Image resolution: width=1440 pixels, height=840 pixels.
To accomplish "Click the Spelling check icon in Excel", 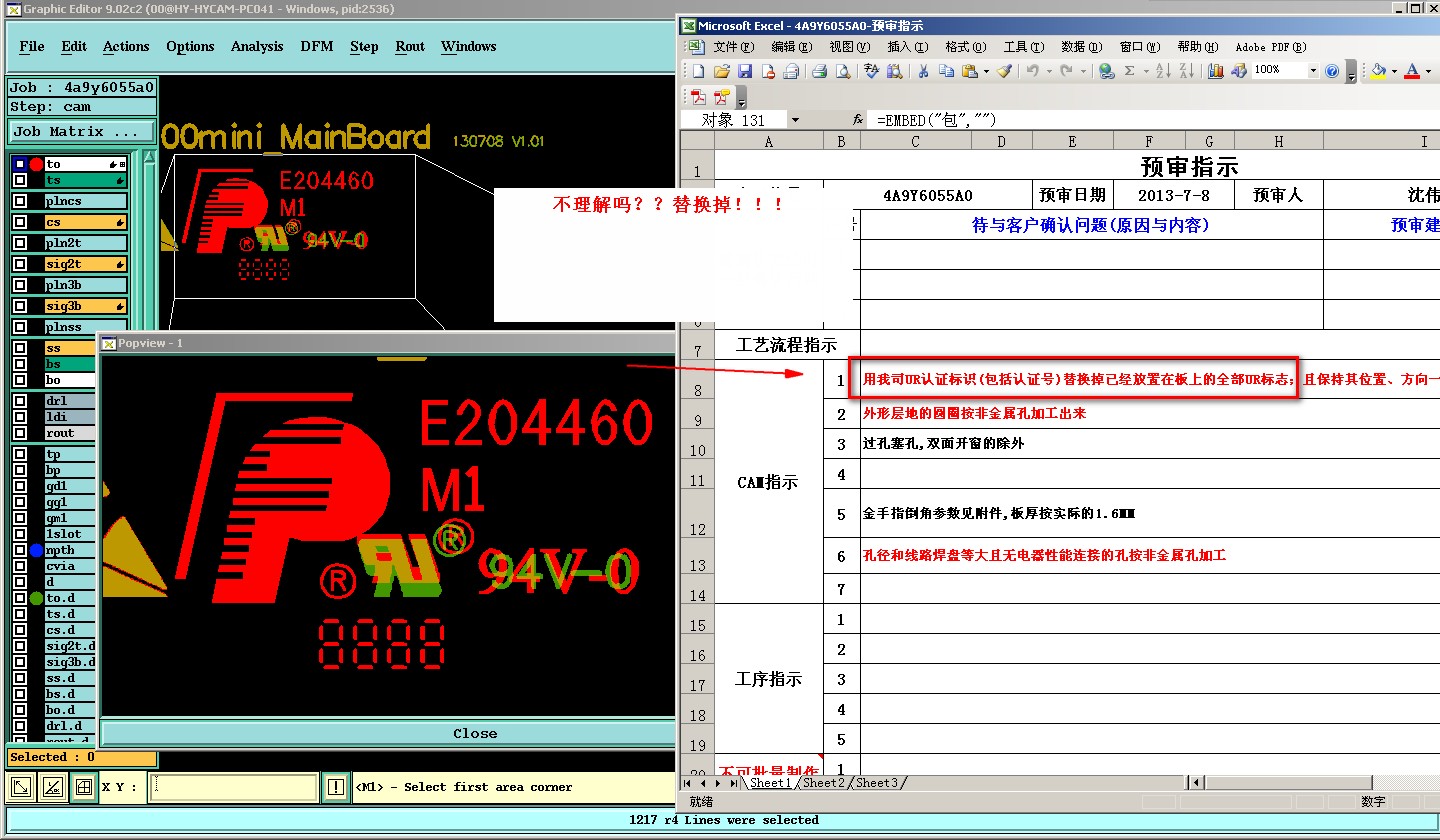I will click(871, 71).
